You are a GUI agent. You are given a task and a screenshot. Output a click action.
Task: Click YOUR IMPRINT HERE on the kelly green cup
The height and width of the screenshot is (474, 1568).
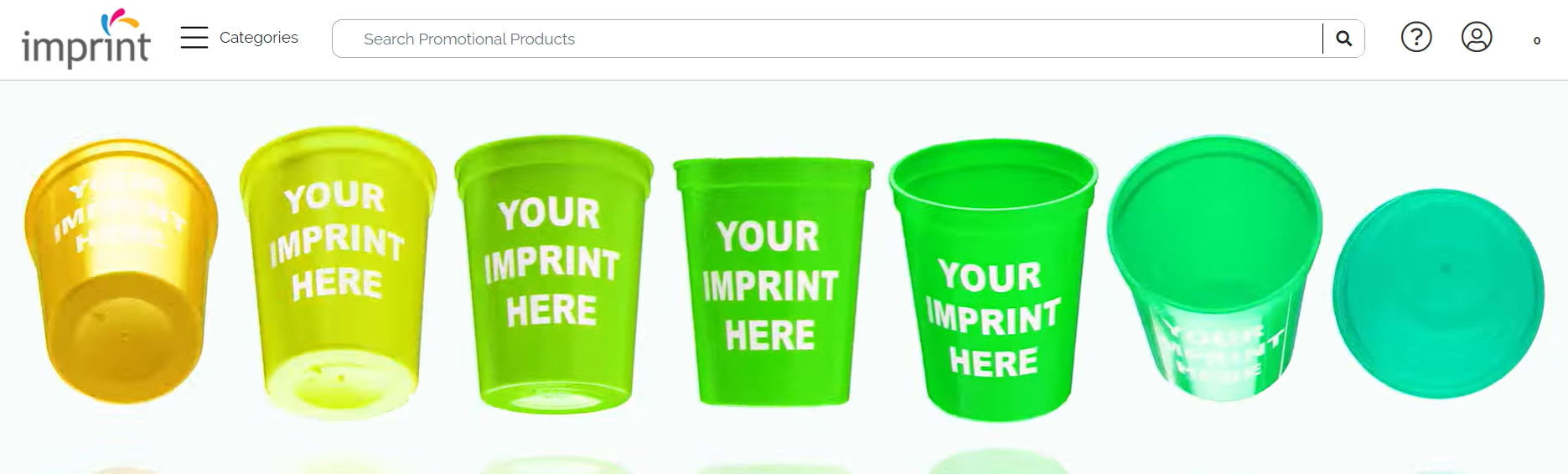click(x=992, y=319)
